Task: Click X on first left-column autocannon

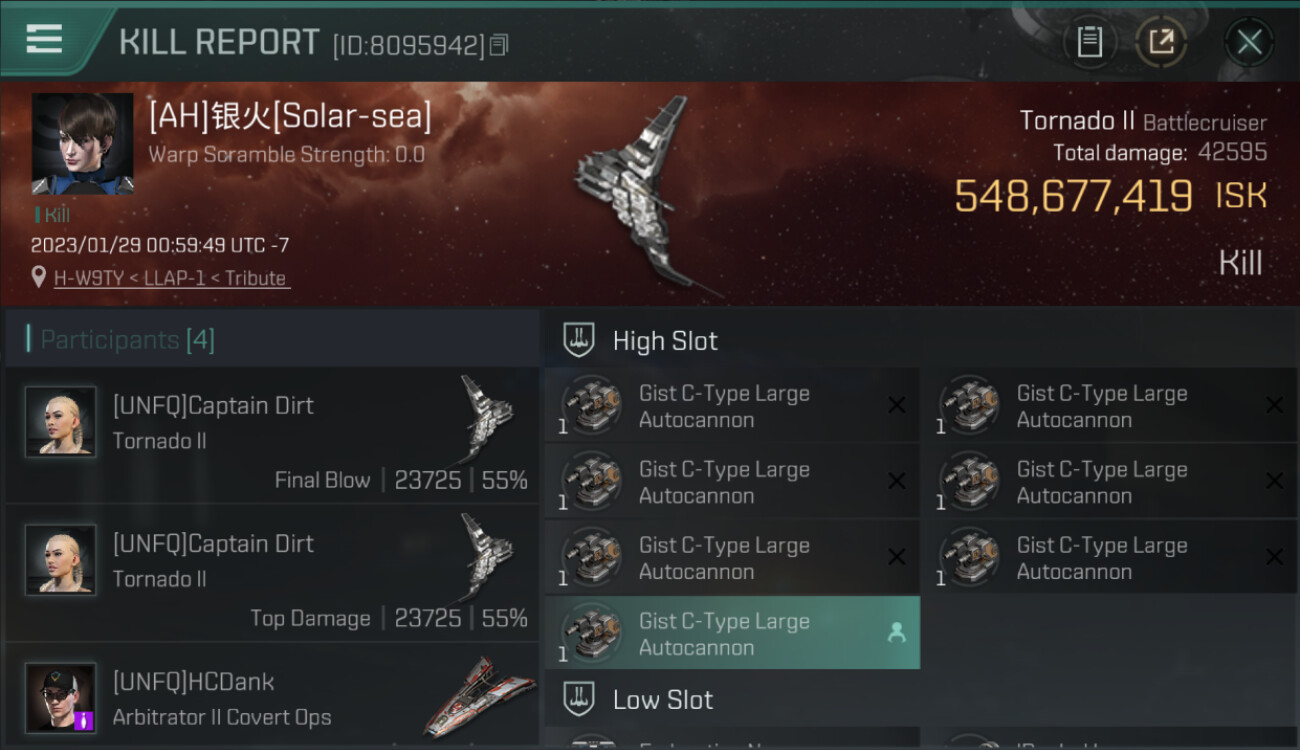Action: pyautogui.click(x=896, y=405)
